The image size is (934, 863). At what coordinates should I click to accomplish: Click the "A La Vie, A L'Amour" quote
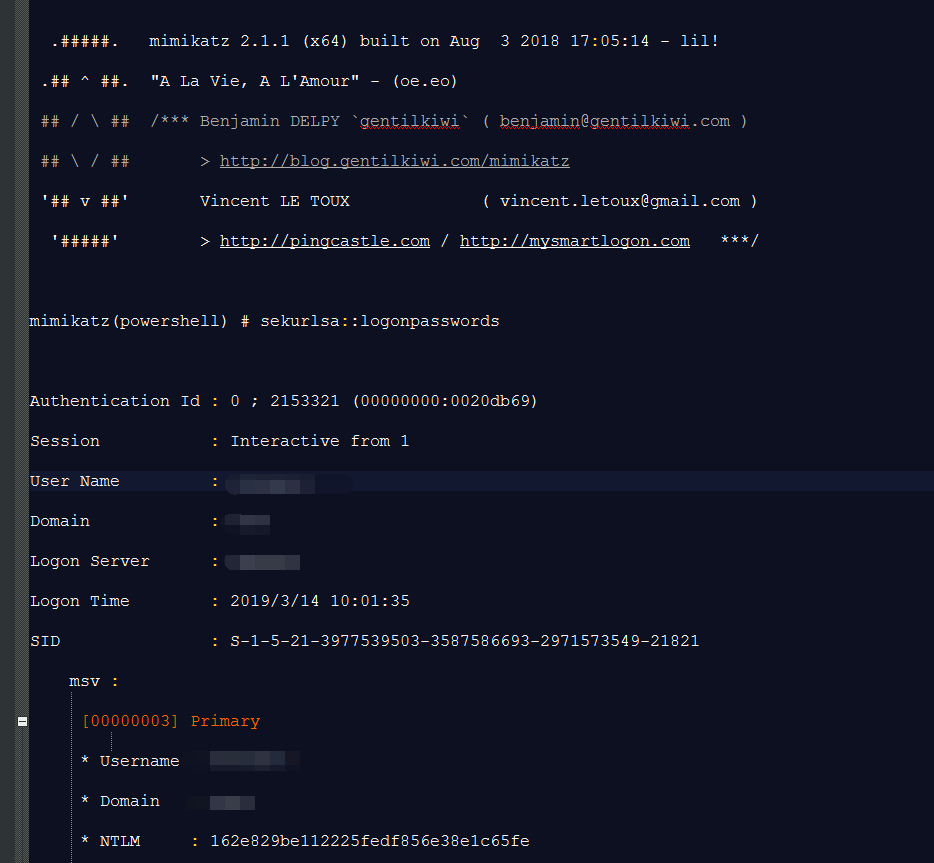tap(255, 82)
